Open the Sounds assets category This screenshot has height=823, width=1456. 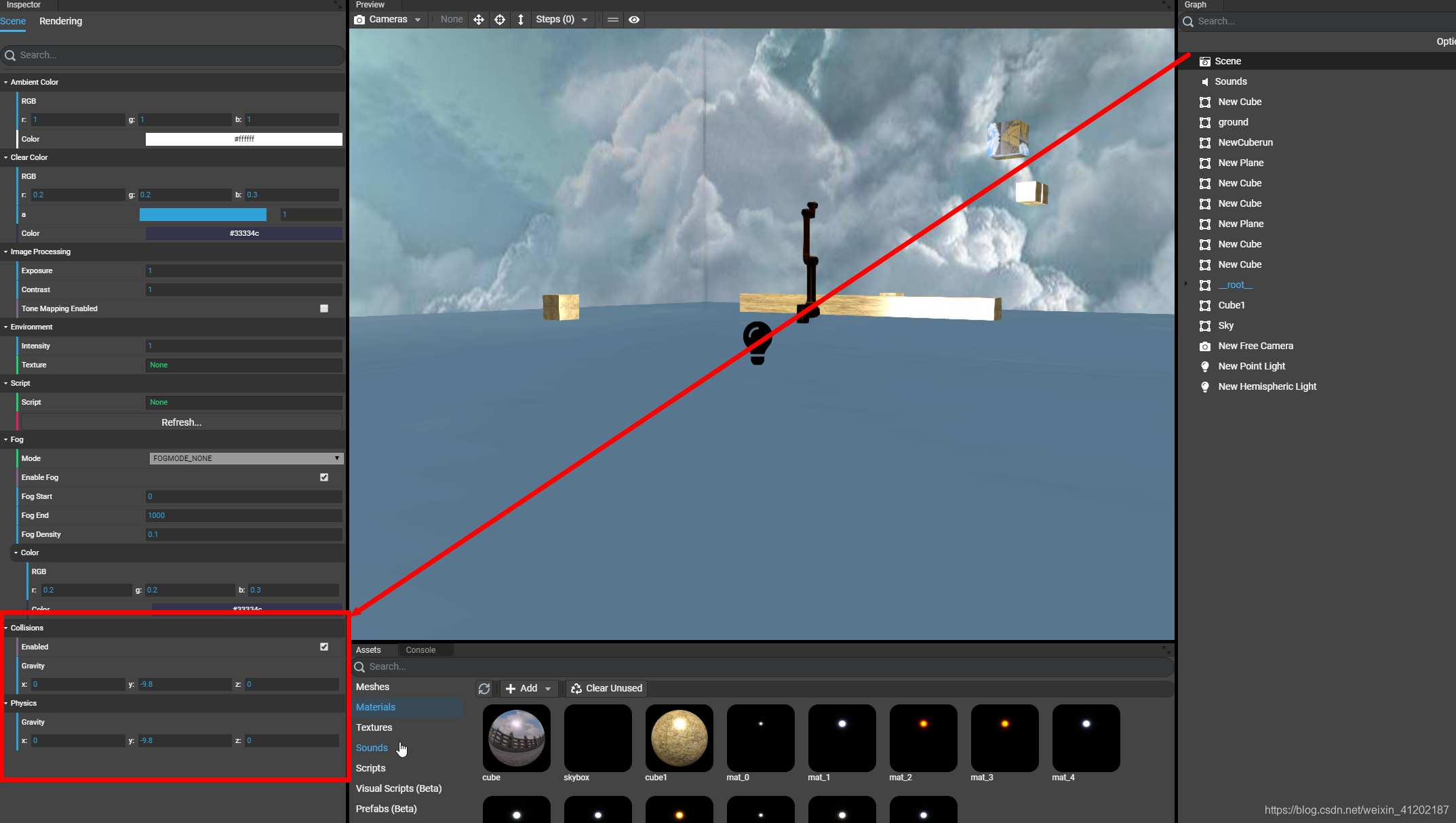[x=372, y=748]
